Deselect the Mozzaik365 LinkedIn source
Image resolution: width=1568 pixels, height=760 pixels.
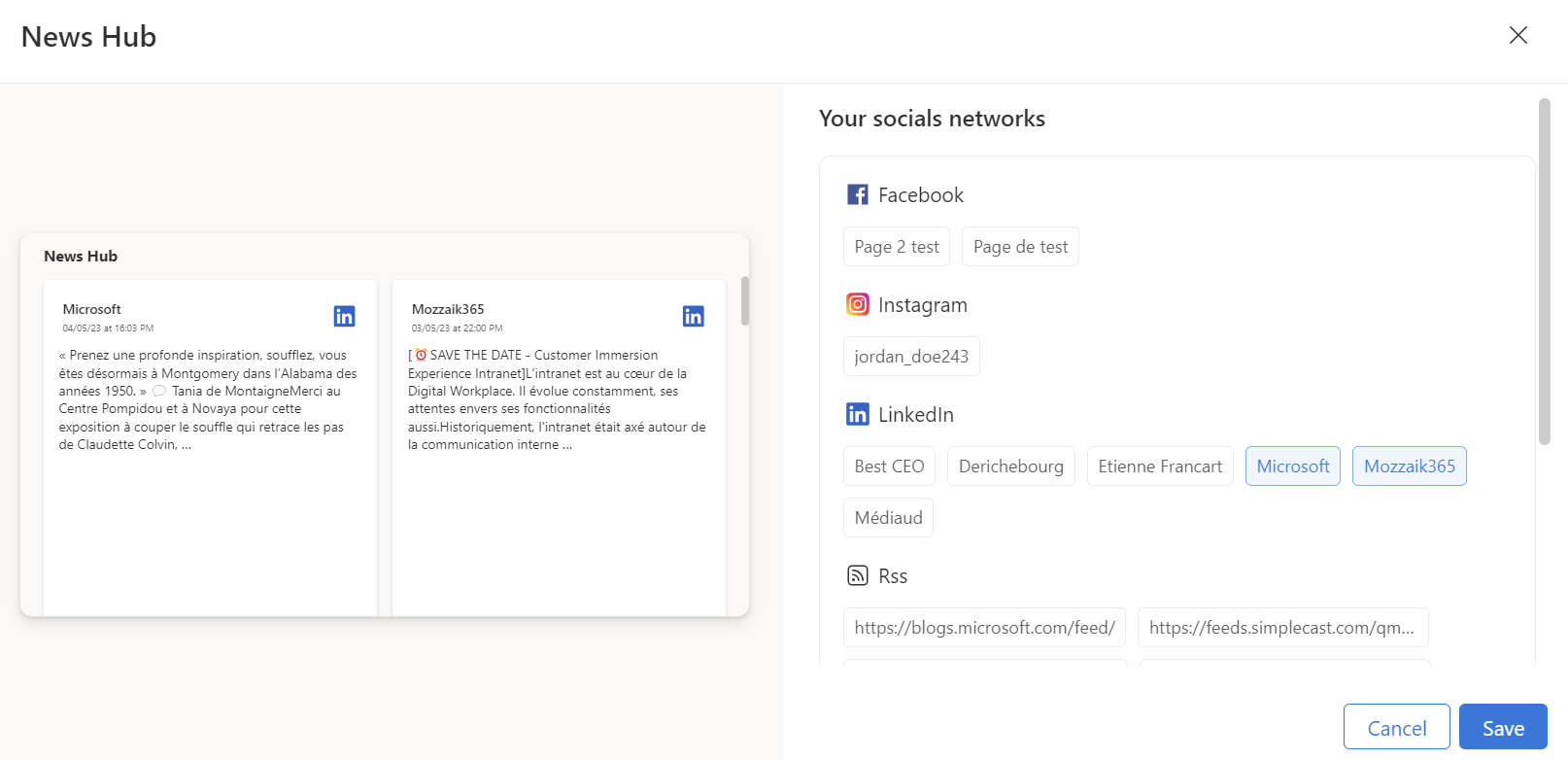click(1410, 466)
